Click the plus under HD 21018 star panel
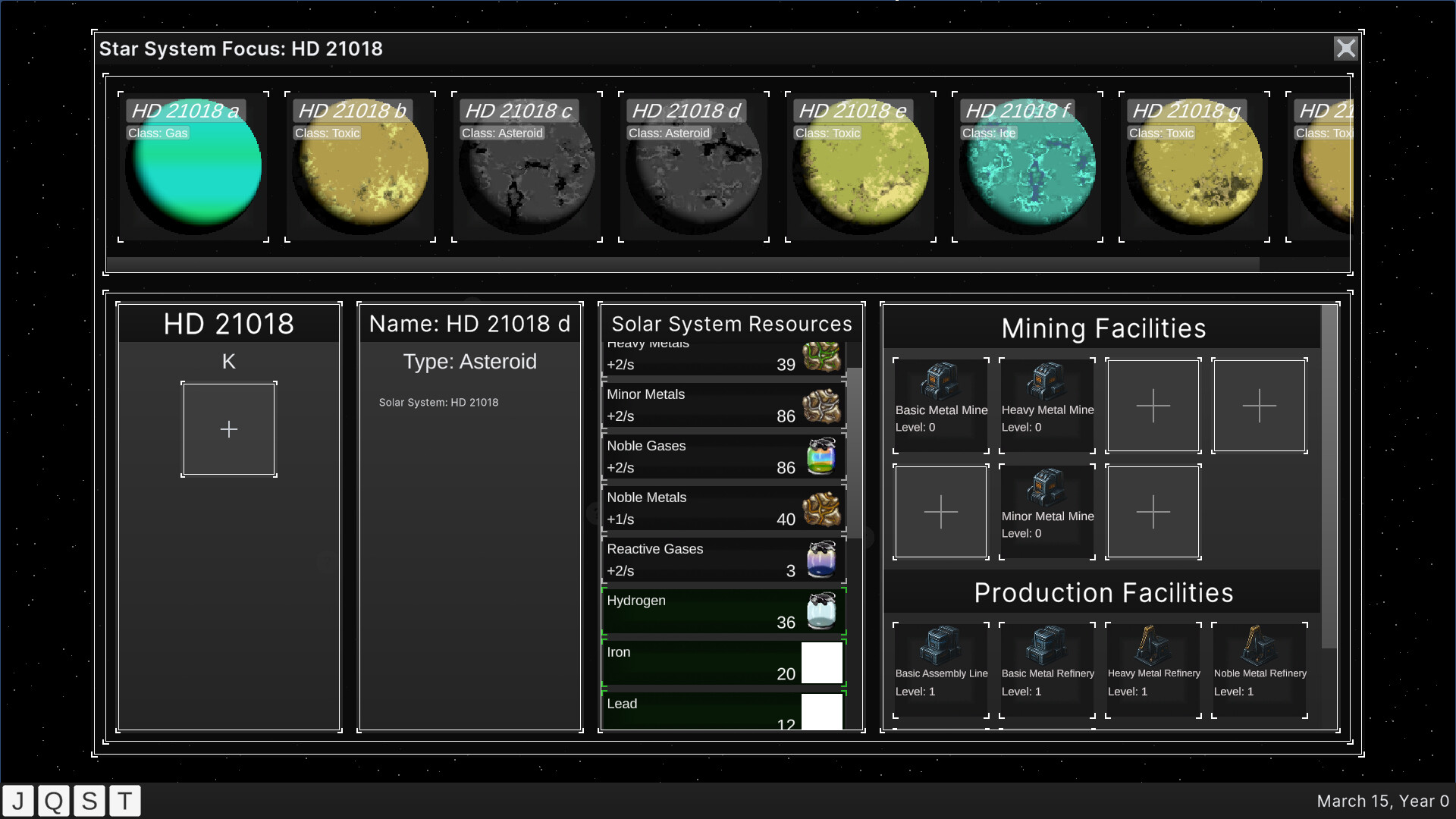The width and height of the screenshot is (1456, 819). click(228, 428)
